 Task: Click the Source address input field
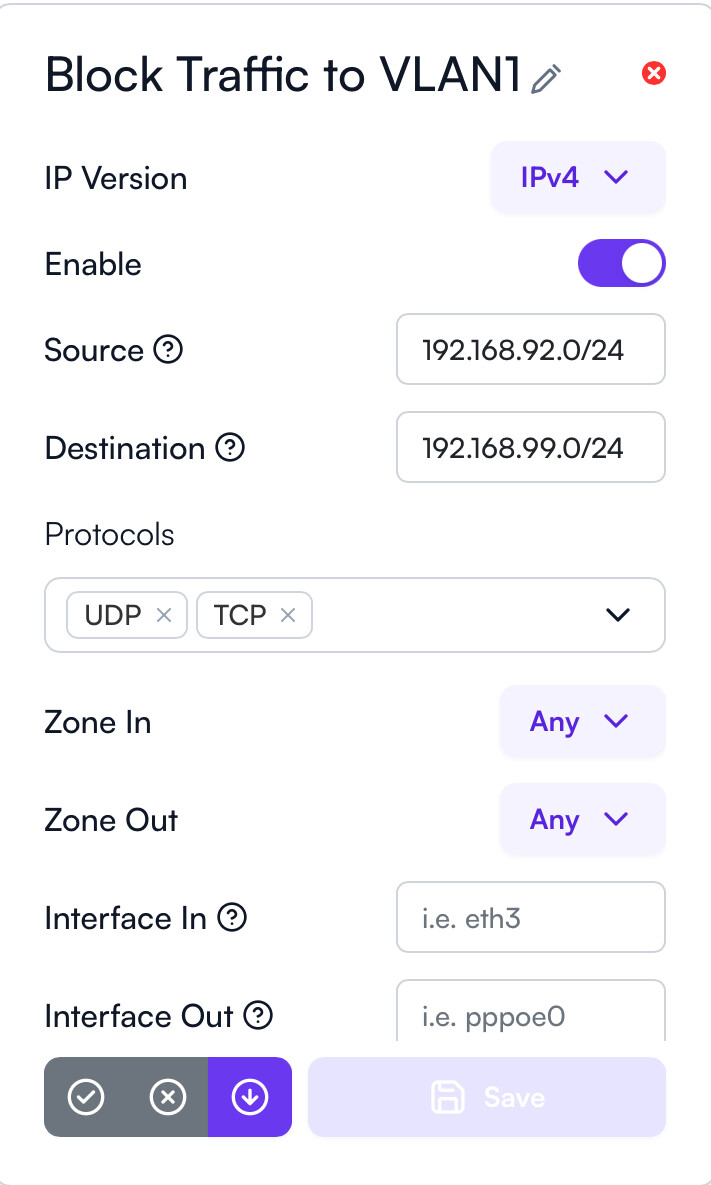(530, 350)
